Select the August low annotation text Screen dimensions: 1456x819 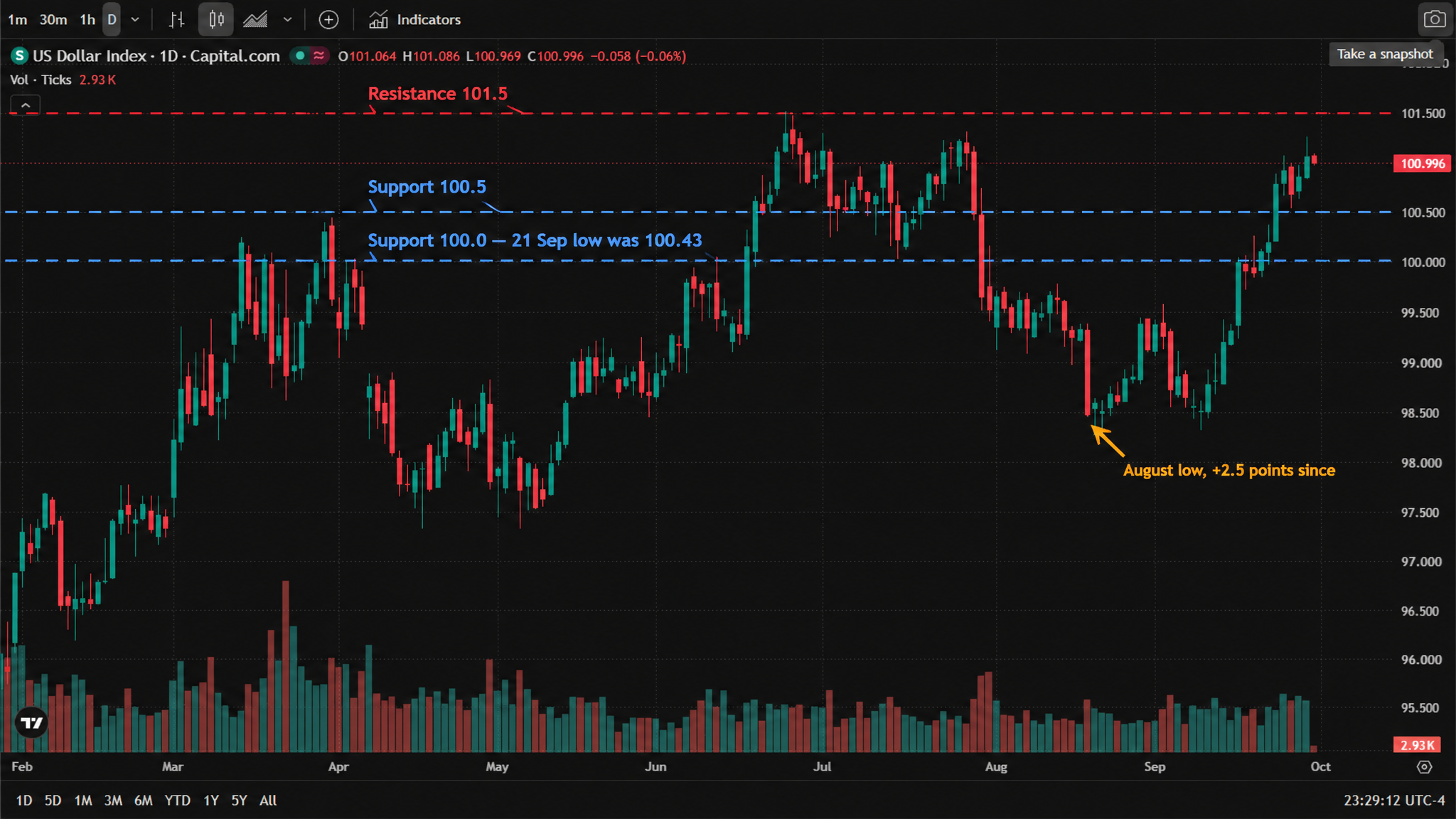1229,471
